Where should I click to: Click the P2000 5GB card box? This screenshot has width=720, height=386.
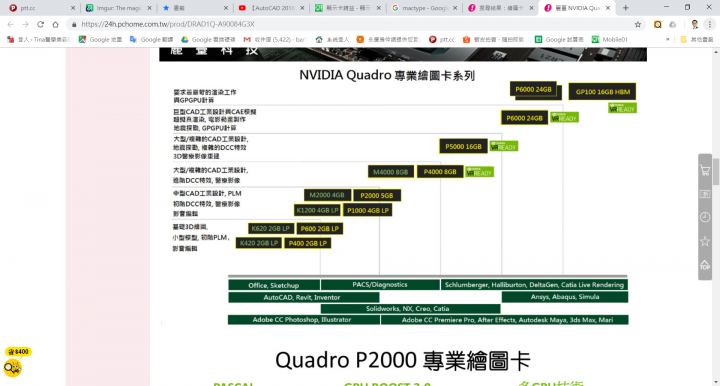[377, 196]
